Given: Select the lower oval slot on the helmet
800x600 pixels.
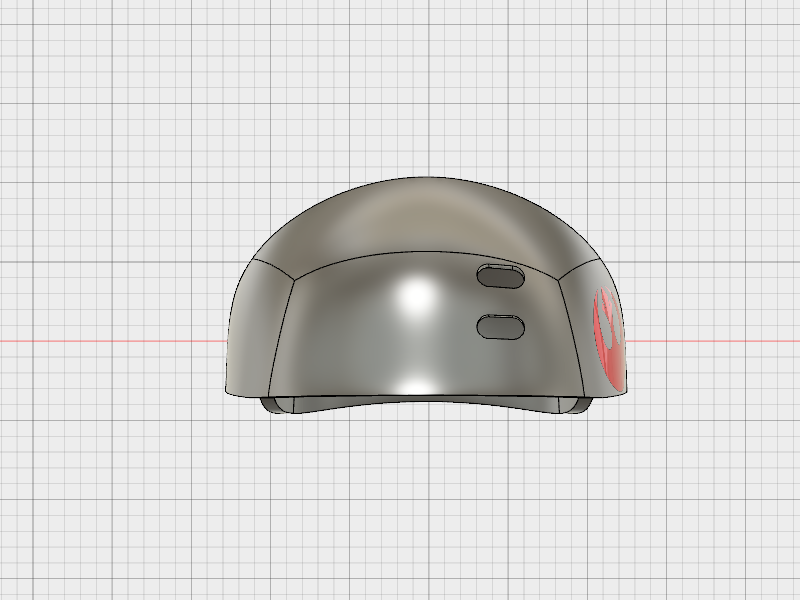Looking at the screenshot, I should 501,327.
